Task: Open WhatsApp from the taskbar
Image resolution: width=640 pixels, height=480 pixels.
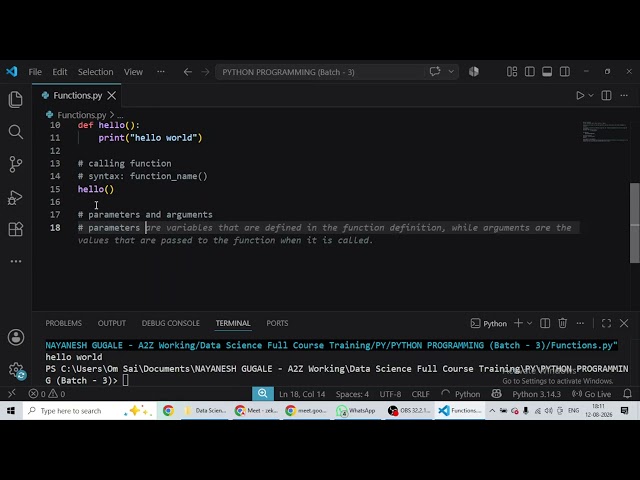Action: [356, 411]
